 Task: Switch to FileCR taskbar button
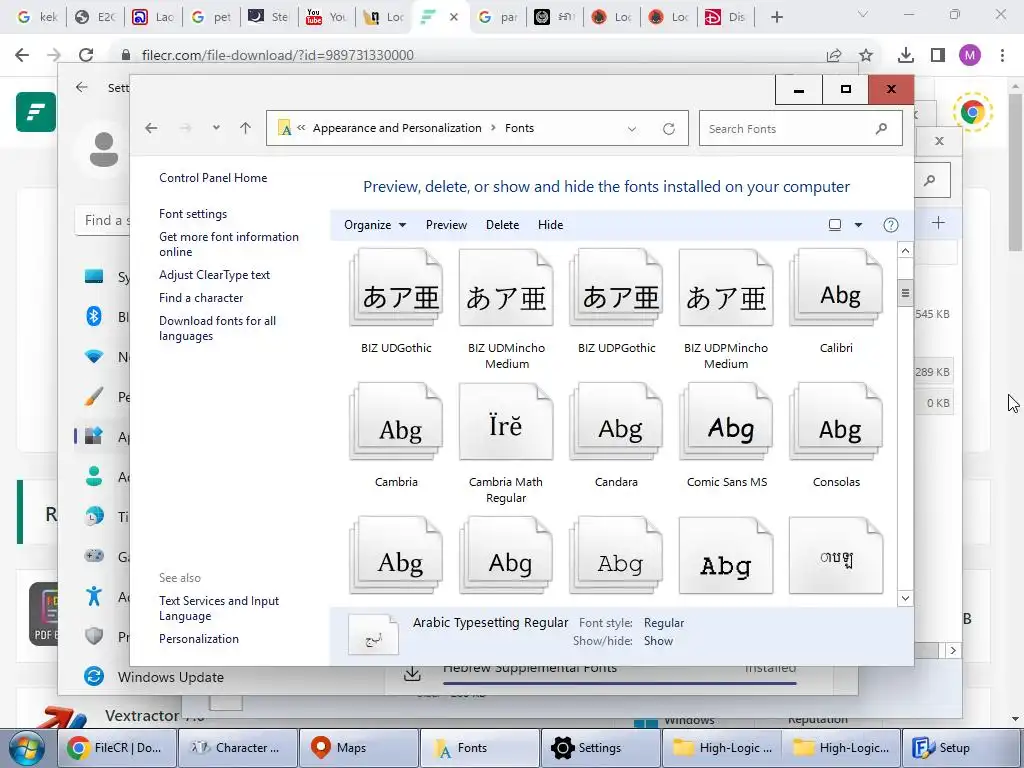[117, 748]
